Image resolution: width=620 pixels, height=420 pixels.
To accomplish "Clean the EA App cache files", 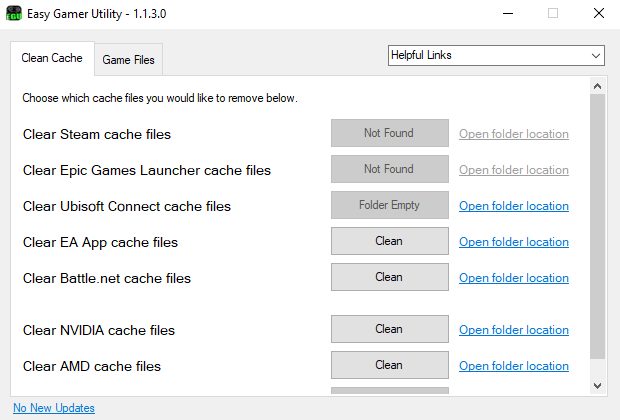I will point(390,241).
